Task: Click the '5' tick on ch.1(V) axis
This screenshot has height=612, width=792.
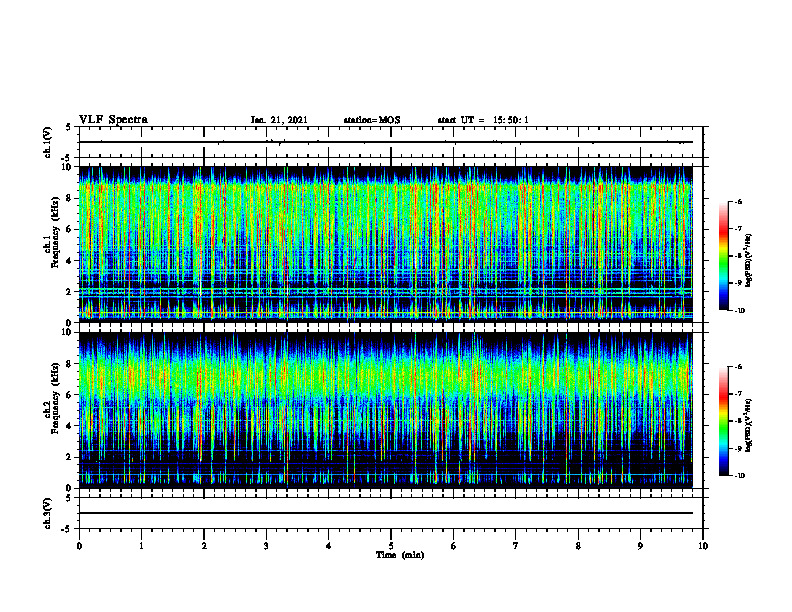Action: click(69, 128)
